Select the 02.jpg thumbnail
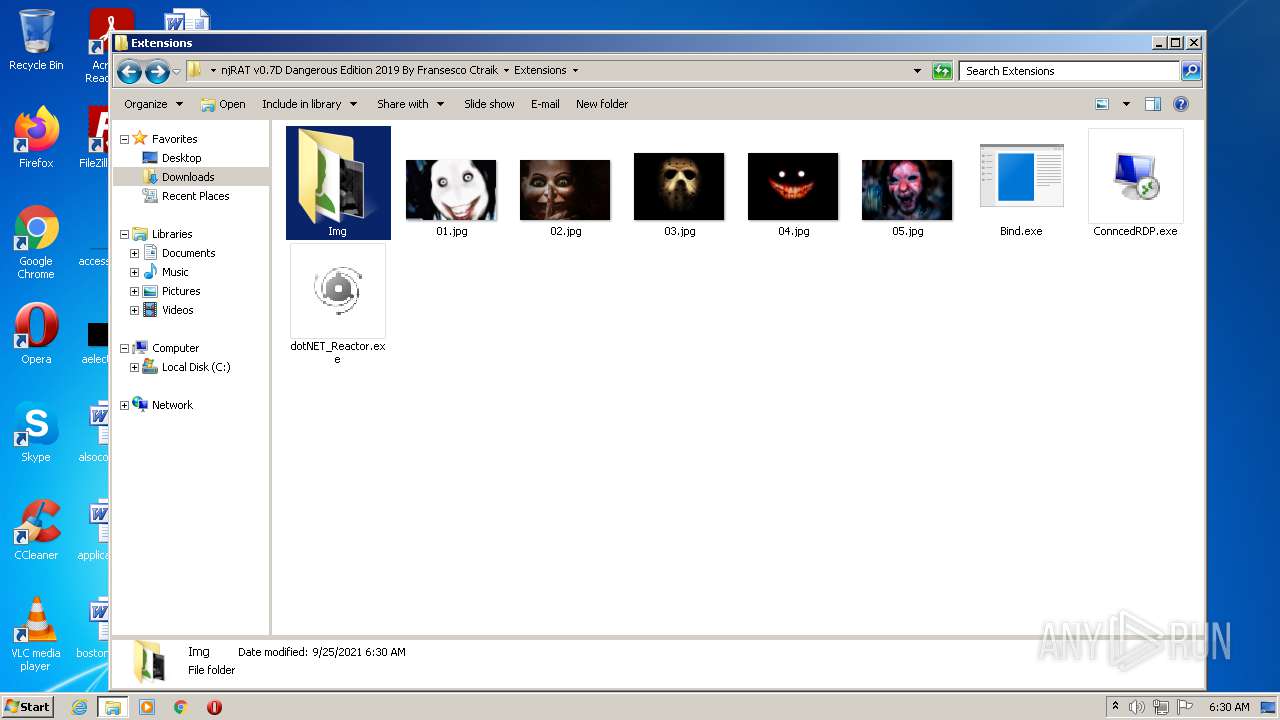Image resolution: width=1280 pixels, height=720 pixels. point(565,190)
